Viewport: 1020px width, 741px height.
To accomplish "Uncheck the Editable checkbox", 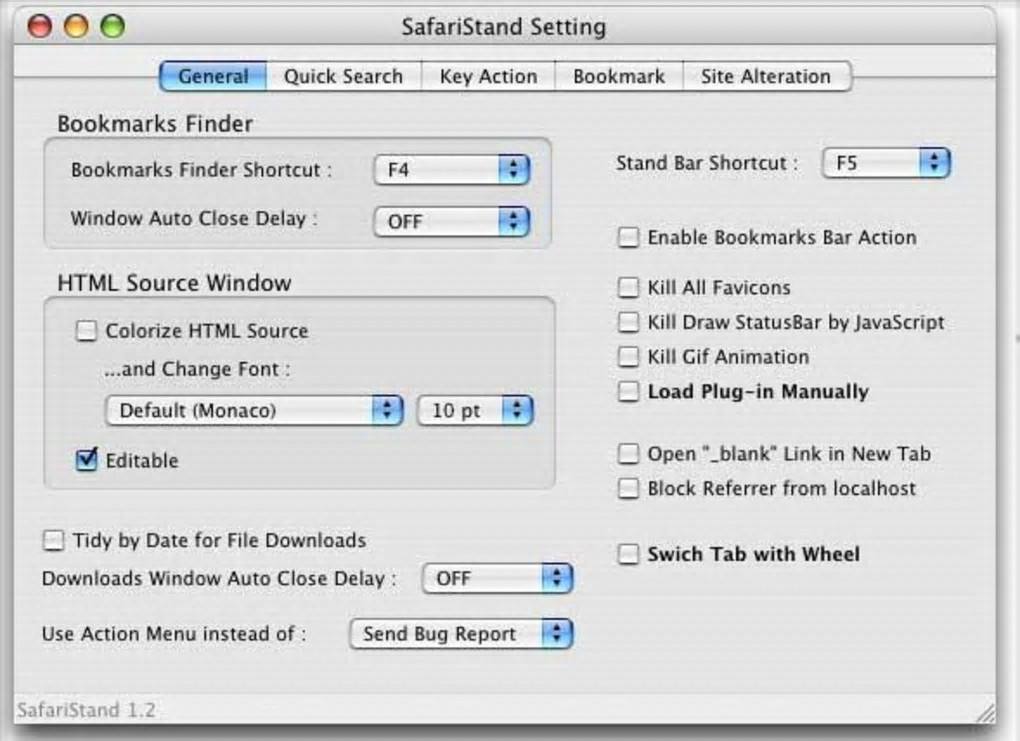I will coord(88,461).
